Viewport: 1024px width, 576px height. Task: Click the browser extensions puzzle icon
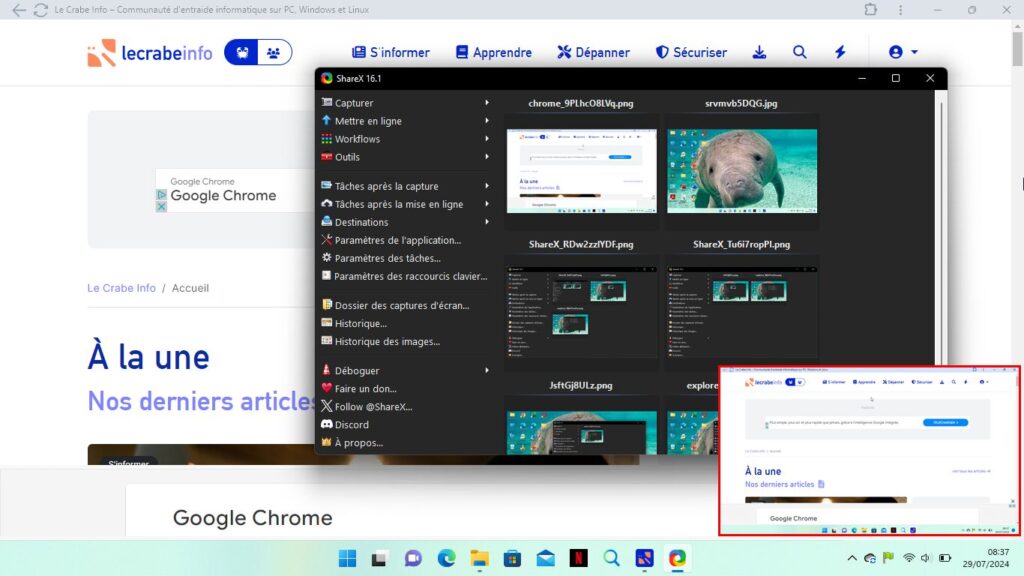coord(871,9)
